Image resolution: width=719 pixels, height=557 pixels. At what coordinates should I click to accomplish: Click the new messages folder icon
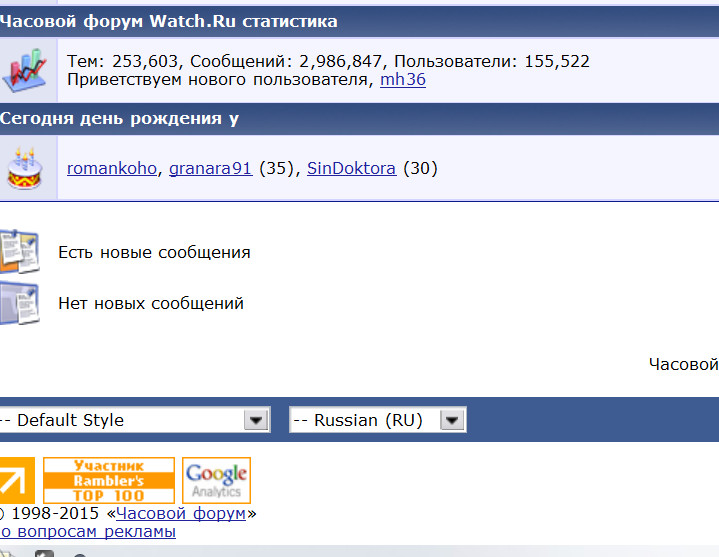19,251
